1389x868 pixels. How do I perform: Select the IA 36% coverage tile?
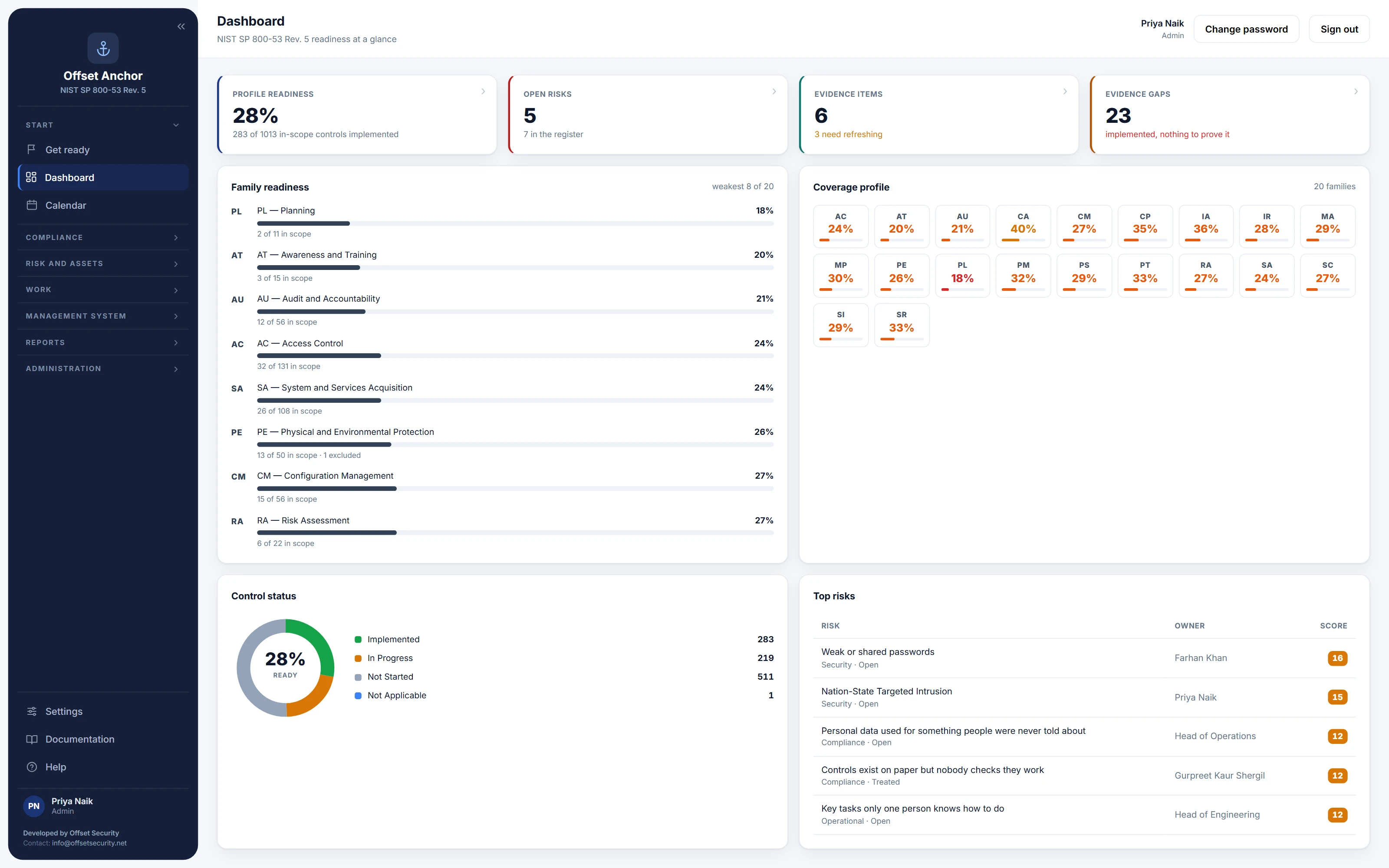[x=1205, y=226]
